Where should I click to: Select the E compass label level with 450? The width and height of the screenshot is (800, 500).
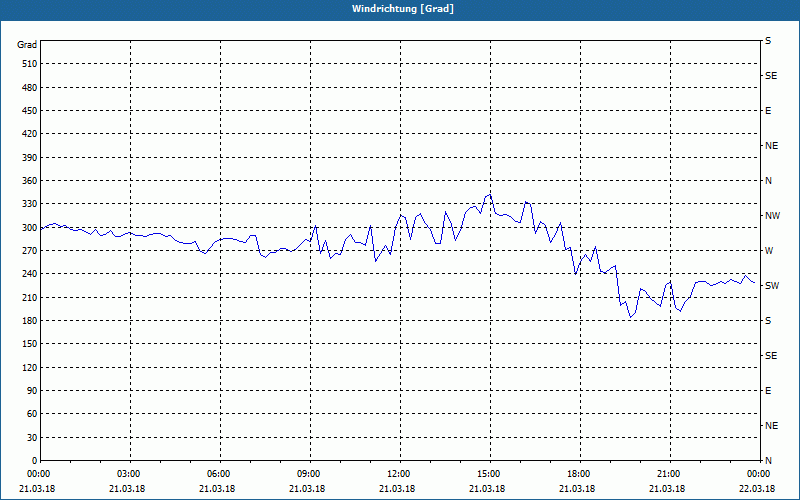click(768, 111)
